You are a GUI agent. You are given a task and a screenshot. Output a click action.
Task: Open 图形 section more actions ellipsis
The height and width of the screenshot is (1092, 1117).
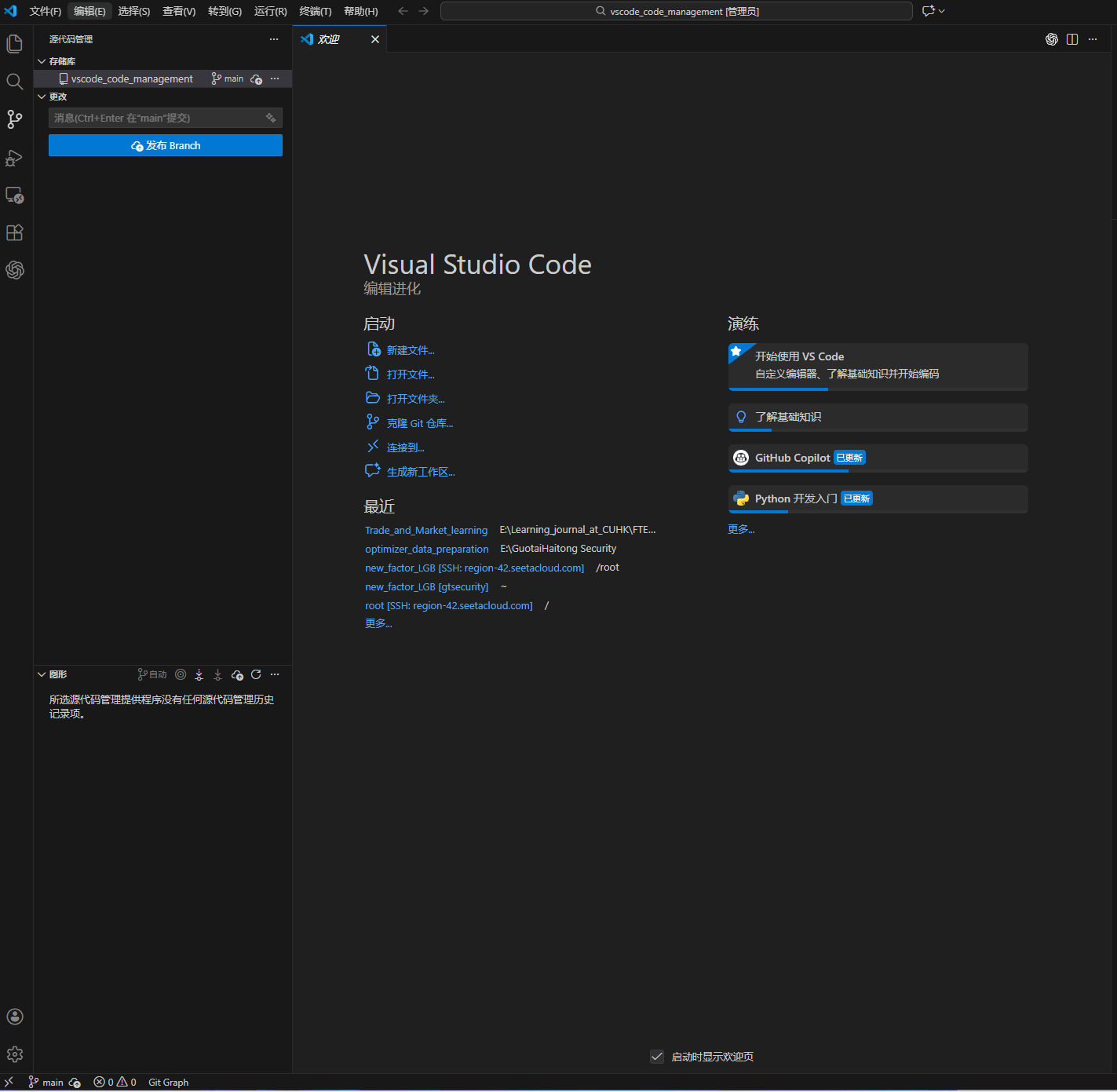[x=275, y=674]
